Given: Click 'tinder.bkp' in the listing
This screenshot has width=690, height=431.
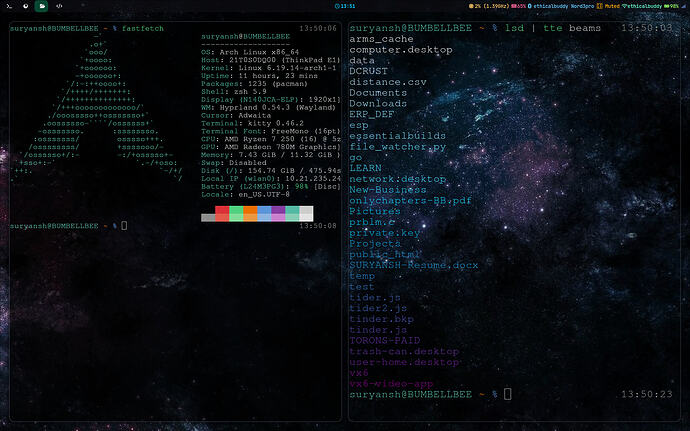Looking at the screenshot, I should [x=381, y=319].
